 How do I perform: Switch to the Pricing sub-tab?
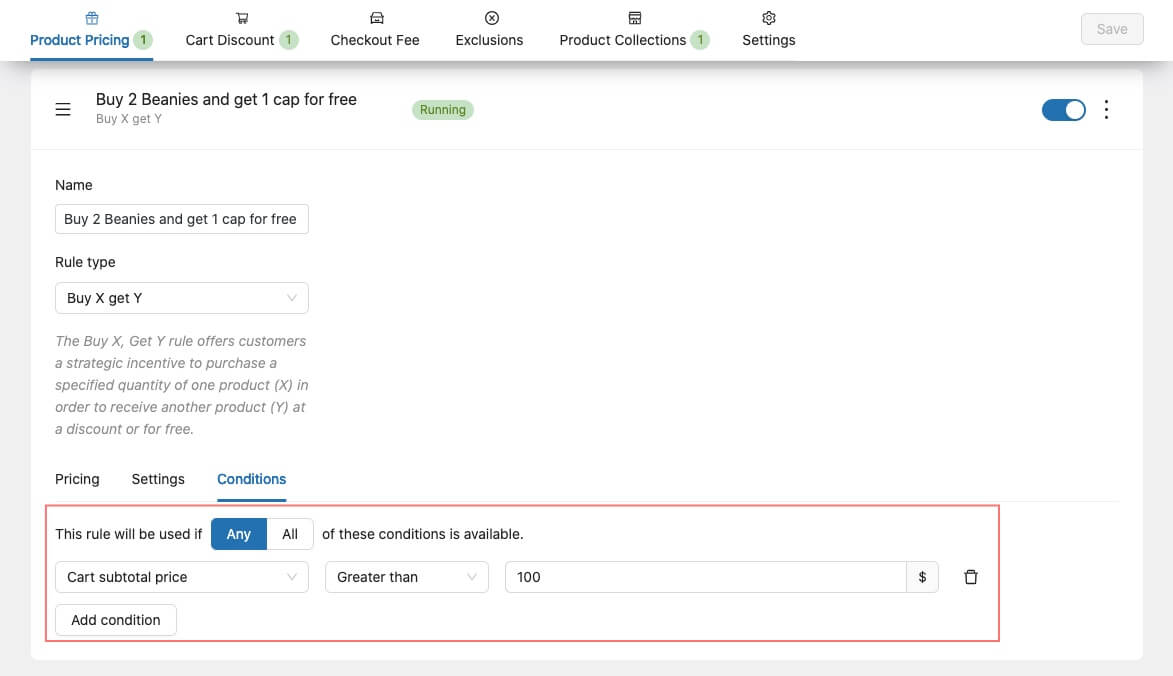pos(77,479)
